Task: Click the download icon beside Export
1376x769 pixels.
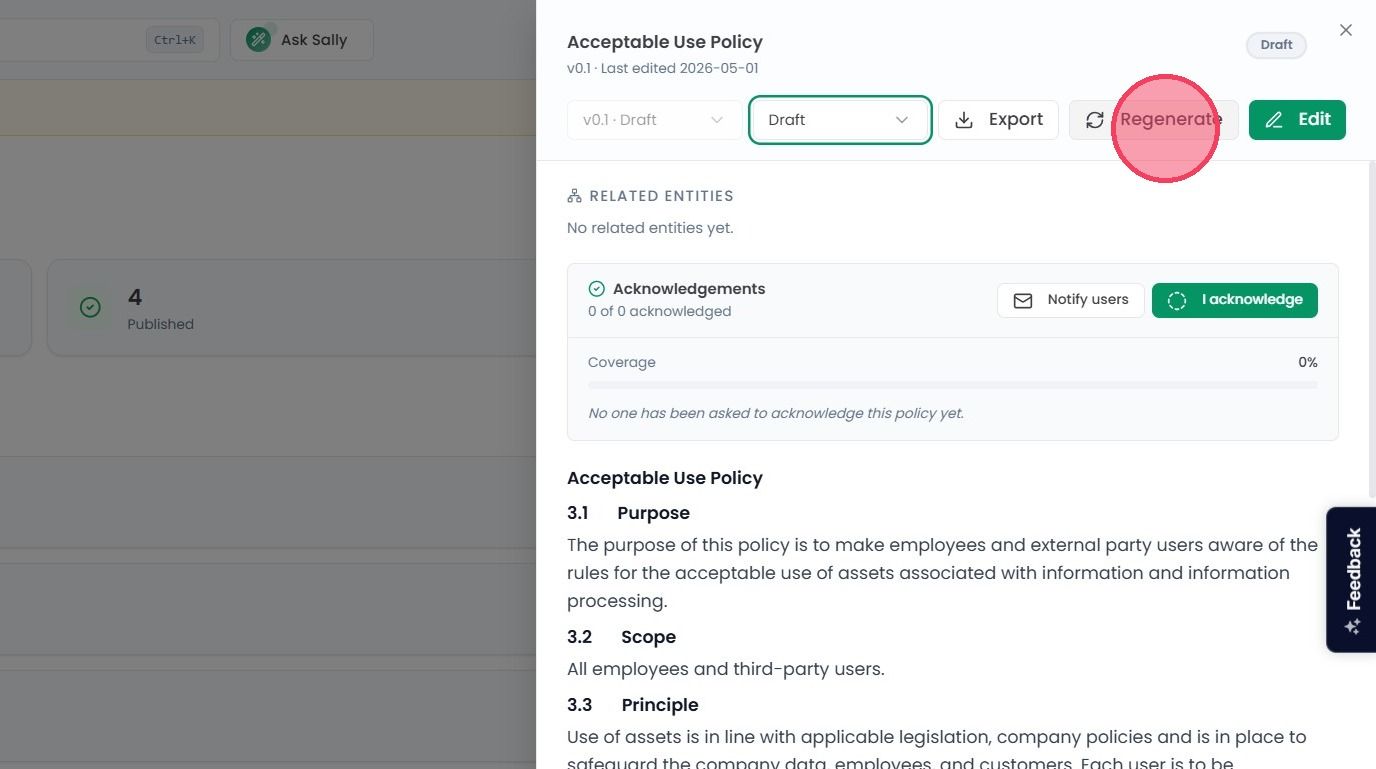Action: coord(964,120)
